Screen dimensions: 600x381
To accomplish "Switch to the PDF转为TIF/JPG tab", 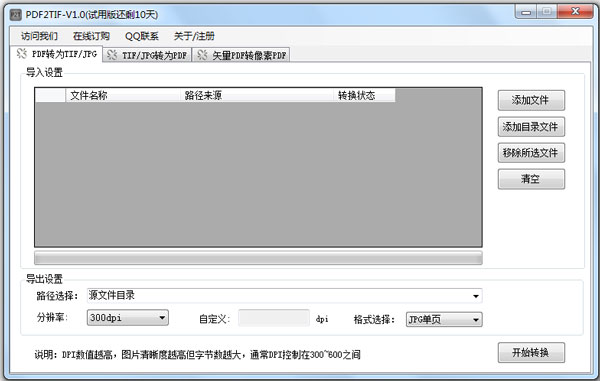I will tap(57, 54).
